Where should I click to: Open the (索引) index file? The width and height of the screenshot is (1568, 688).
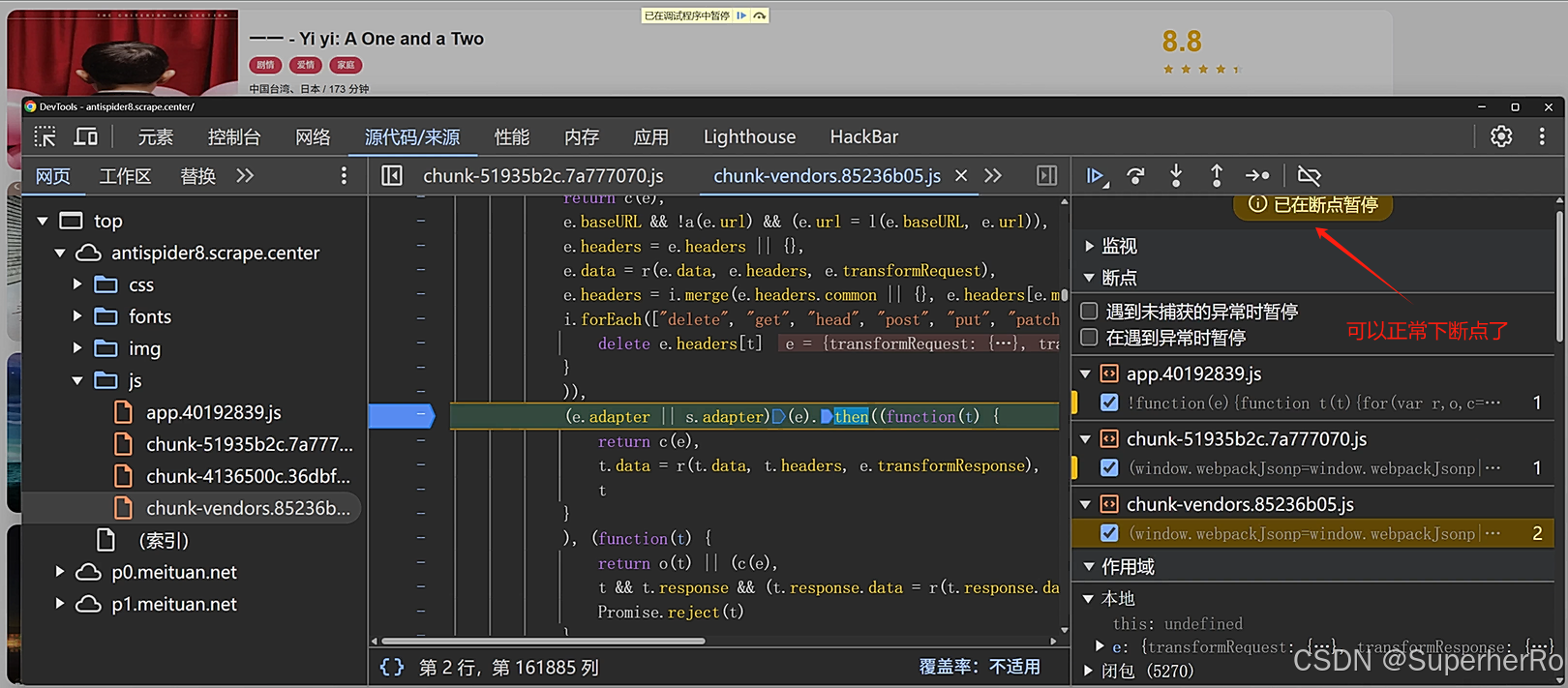coord(164,540)
